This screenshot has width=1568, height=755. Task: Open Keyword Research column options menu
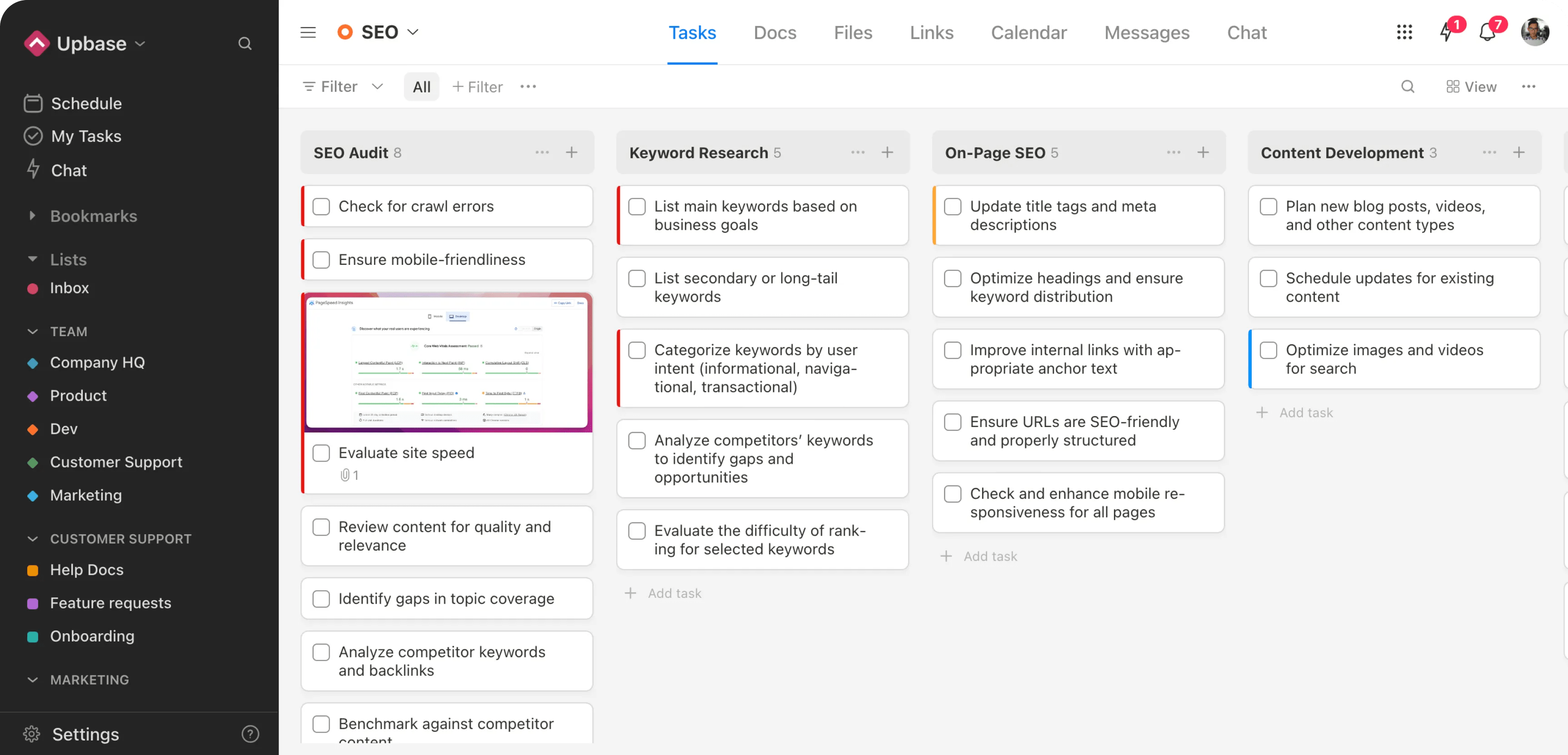(858, 153)
